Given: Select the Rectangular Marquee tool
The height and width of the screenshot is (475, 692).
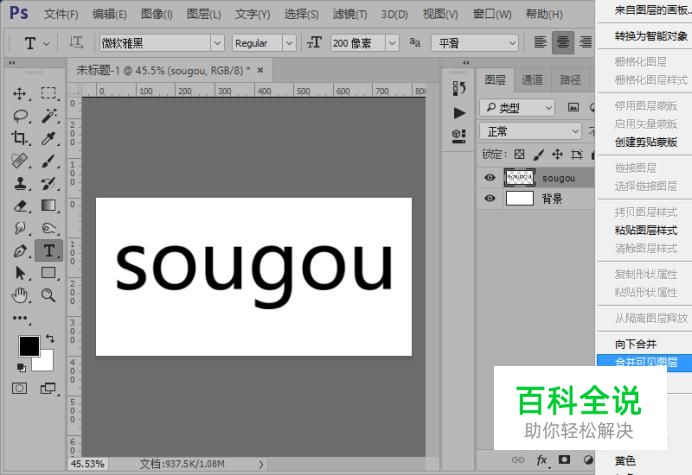Looking at the screenshot, I should pos(49,93).
